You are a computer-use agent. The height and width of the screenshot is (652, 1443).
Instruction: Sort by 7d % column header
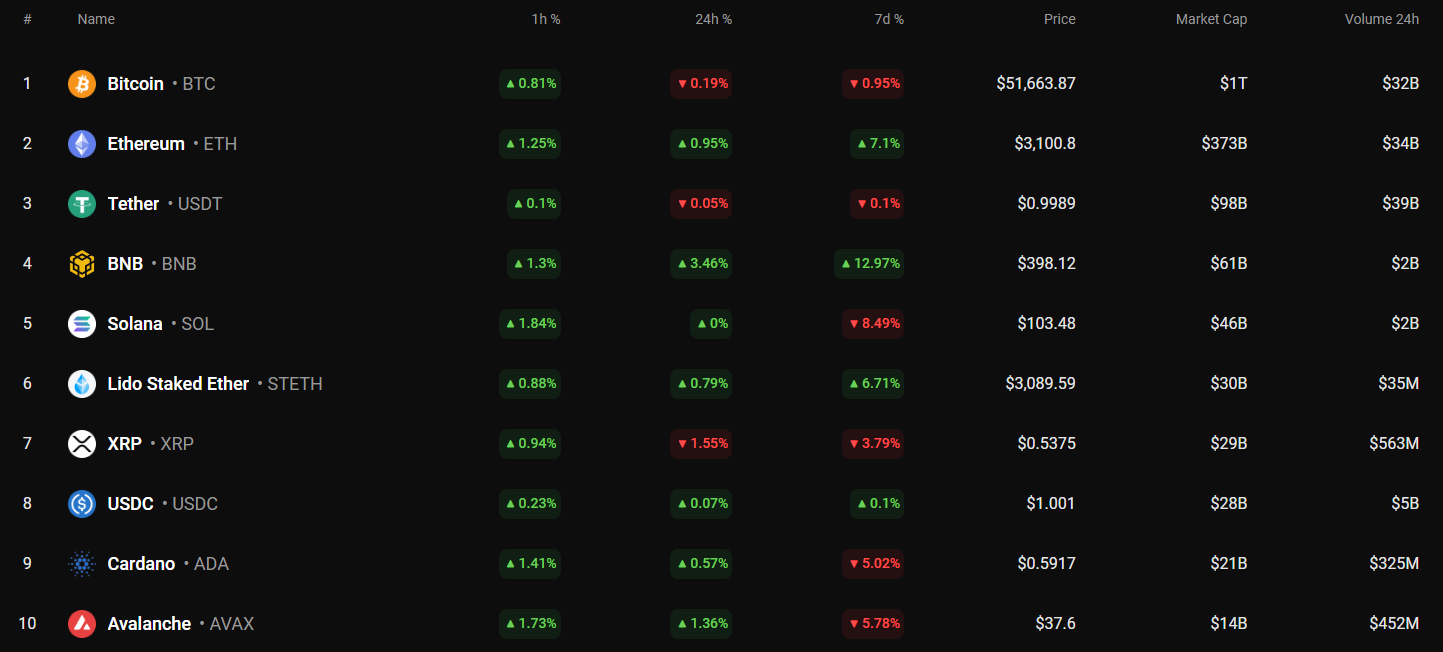(x=888, y=19)
